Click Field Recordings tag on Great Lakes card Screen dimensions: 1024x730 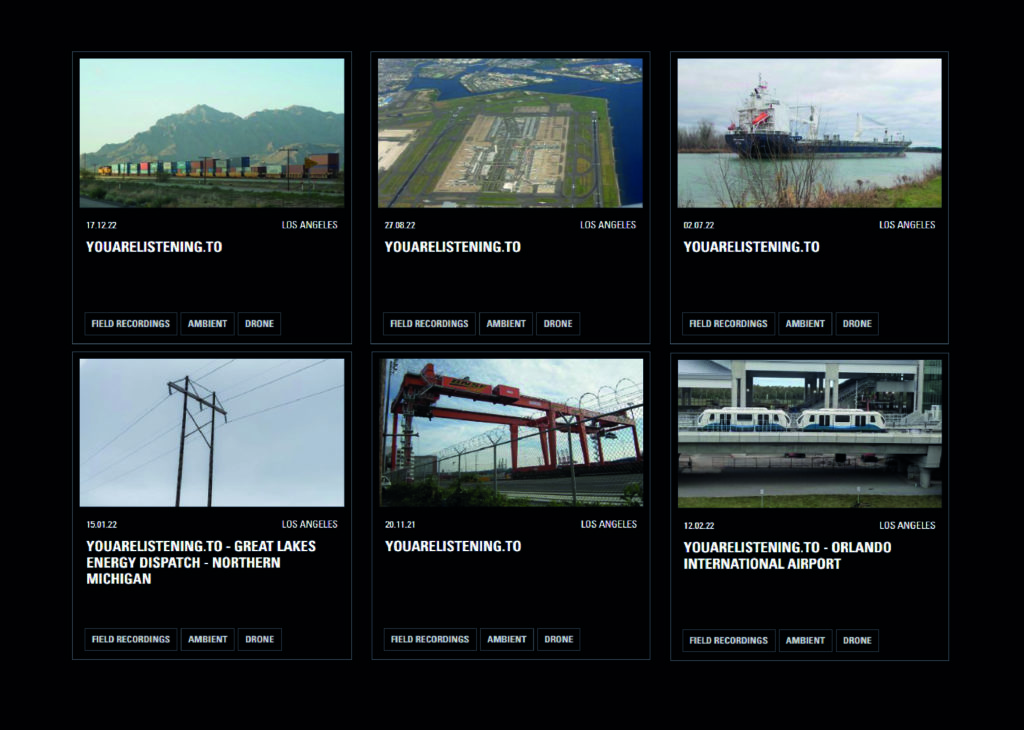pyautogui.click(x=131, y=639)
